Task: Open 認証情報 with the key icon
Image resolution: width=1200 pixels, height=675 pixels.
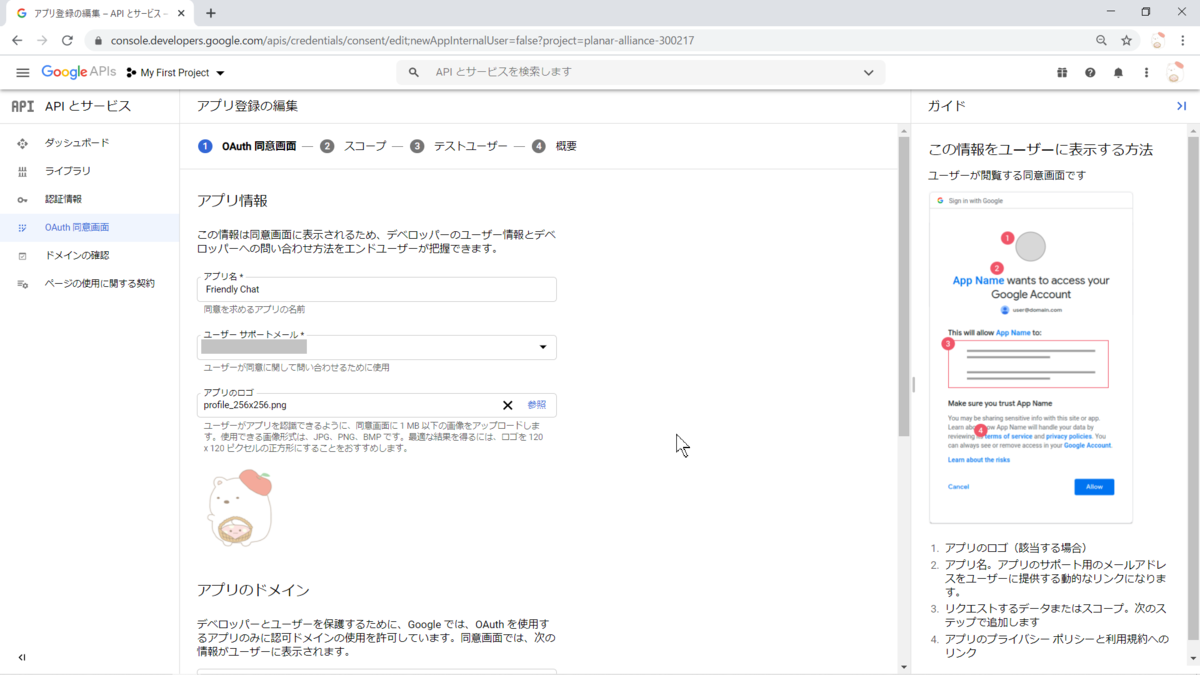Action: 64,199
